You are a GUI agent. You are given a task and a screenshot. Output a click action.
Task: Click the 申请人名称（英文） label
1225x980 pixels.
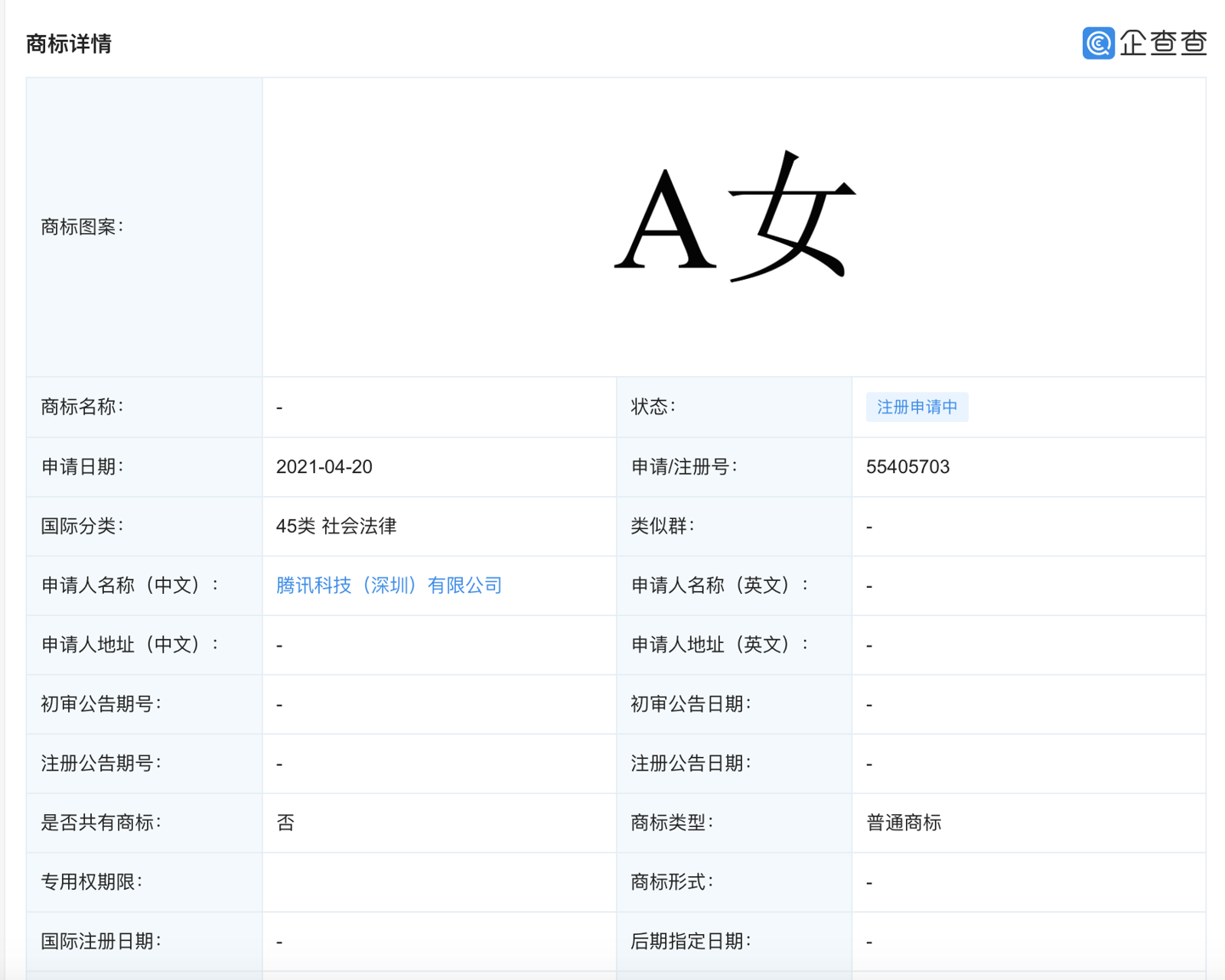719,585
